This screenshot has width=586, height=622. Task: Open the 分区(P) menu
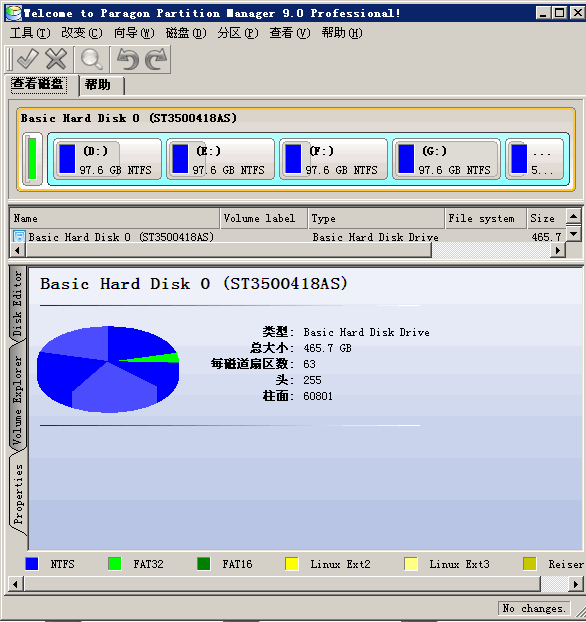[238, 33]
